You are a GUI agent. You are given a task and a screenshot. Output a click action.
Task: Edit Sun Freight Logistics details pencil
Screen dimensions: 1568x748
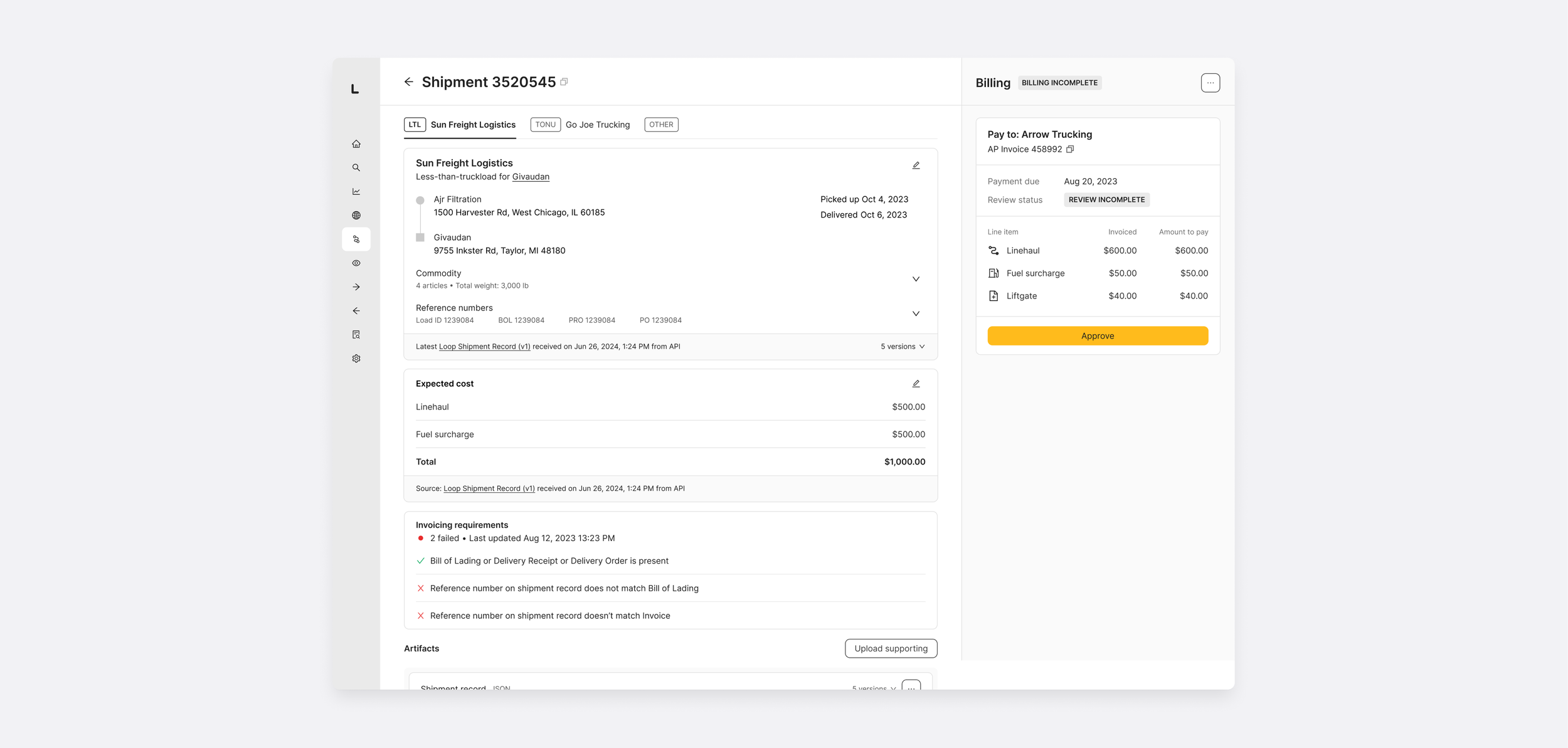(x=916, y=166)
